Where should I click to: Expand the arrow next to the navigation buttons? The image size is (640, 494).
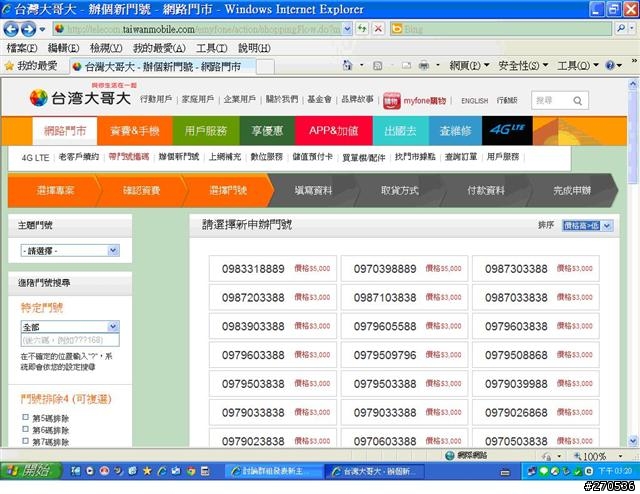tap(42, 29)
